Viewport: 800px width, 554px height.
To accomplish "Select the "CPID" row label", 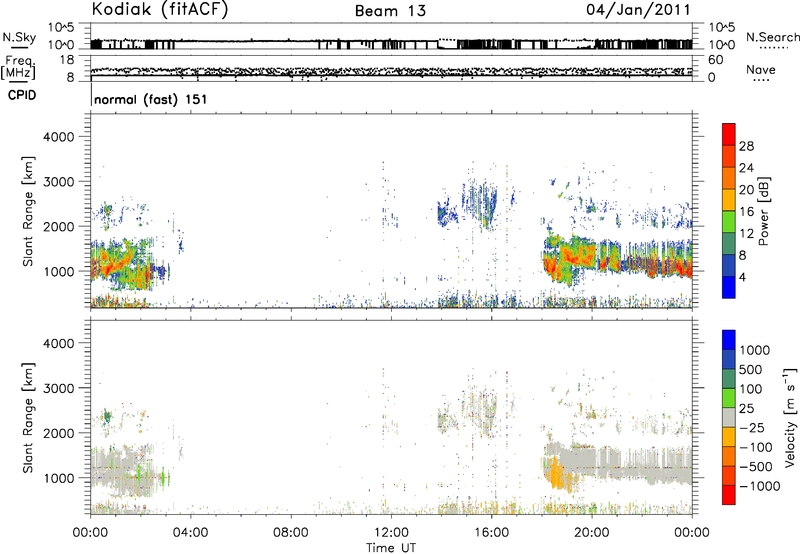I will point(22,95).
